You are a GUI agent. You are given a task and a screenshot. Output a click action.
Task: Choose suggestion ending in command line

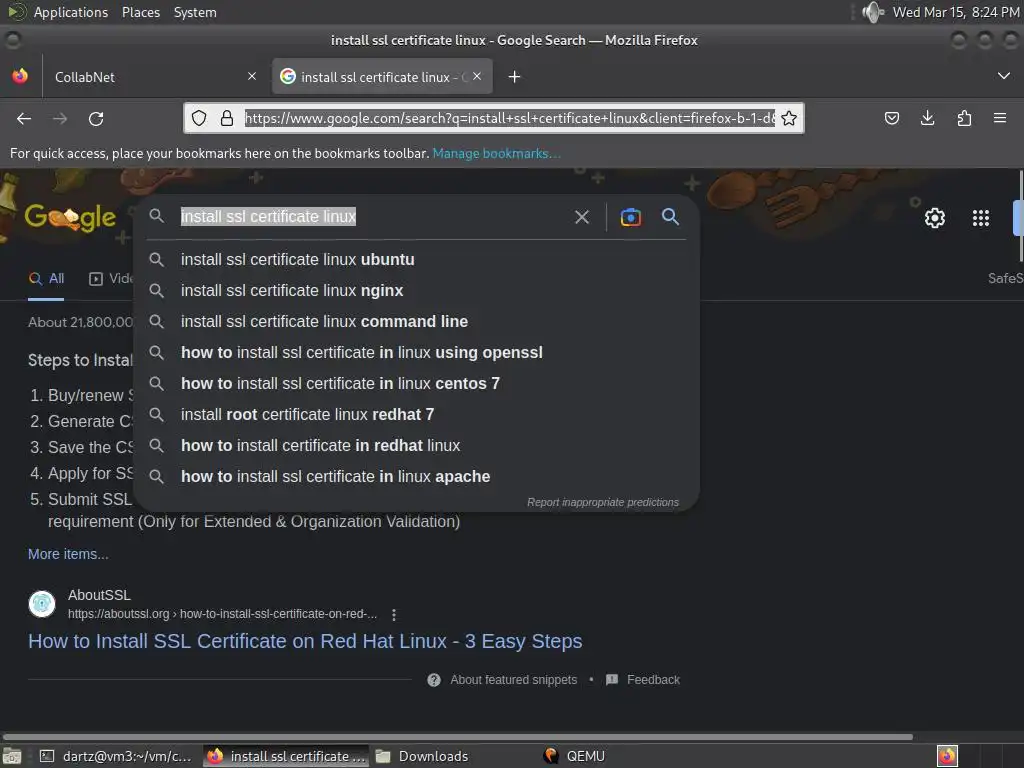[x=416, y=321]
